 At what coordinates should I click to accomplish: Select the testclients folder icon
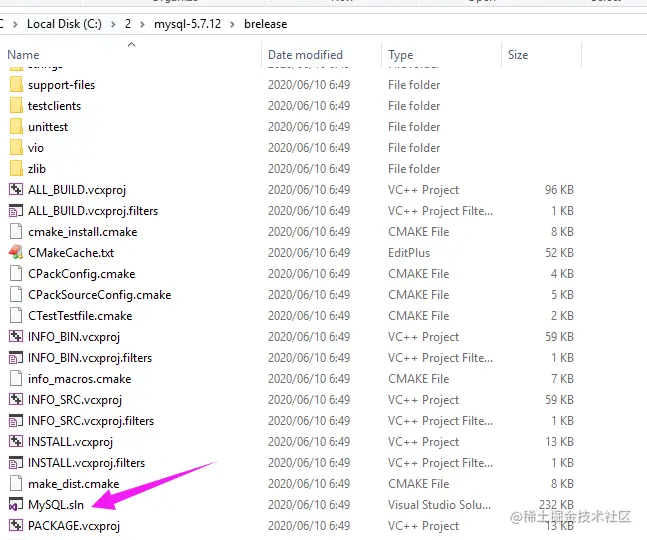pyautogui.click(x=16, y=106)
